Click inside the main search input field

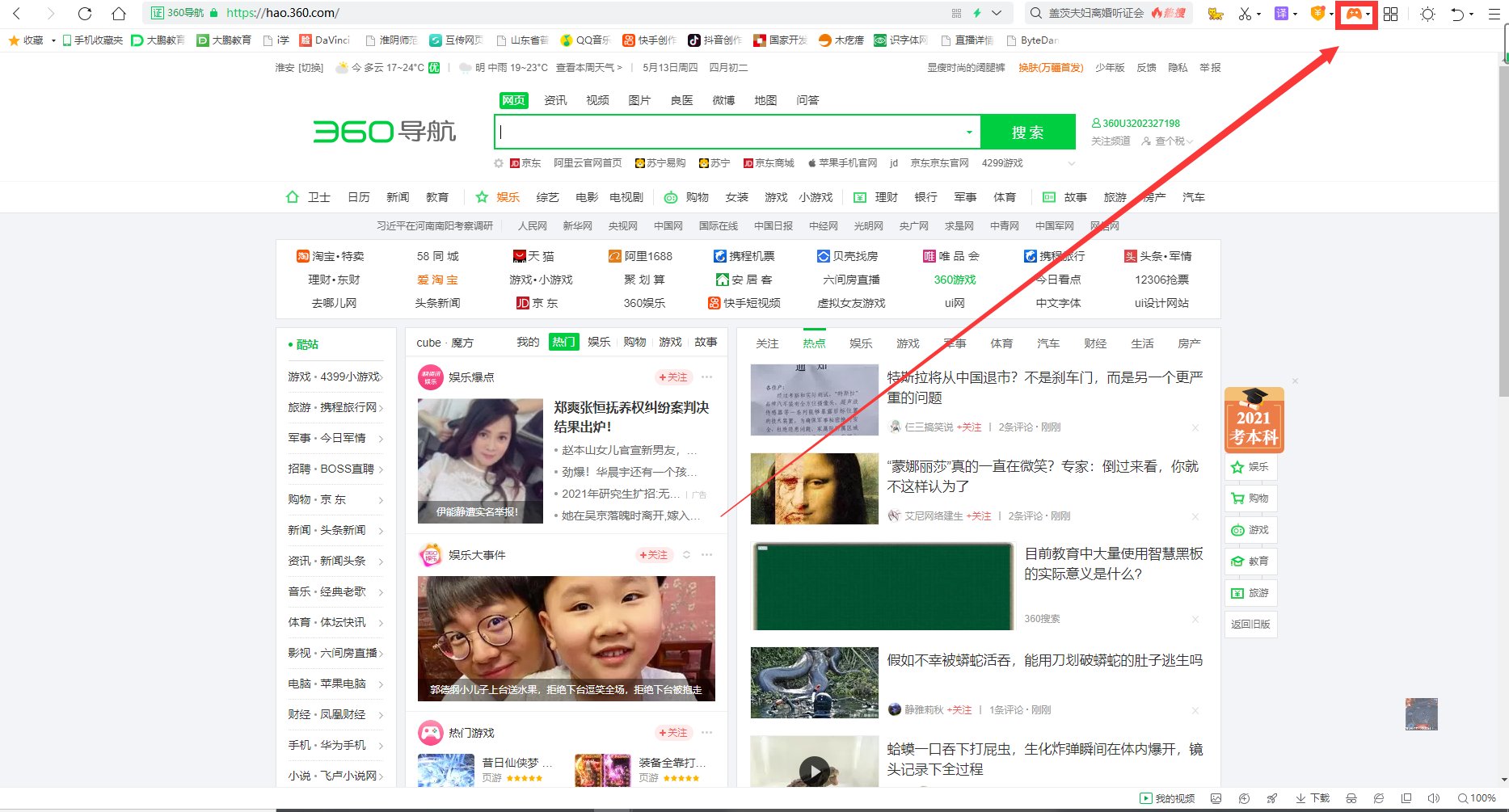pyautogui.click(x=727, y=131)
